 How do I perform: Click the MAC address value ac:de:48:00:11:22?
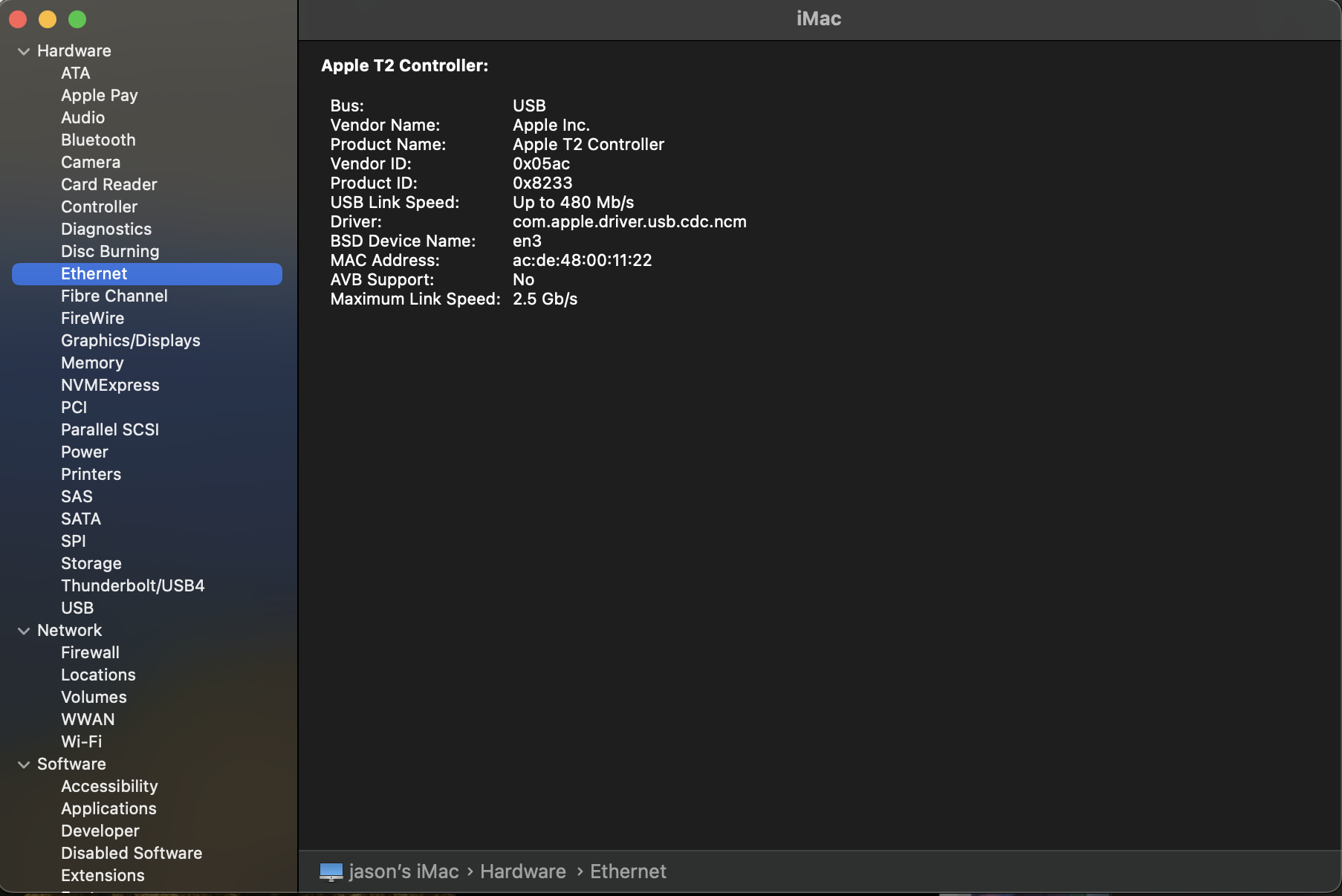(x=583, y=260)
